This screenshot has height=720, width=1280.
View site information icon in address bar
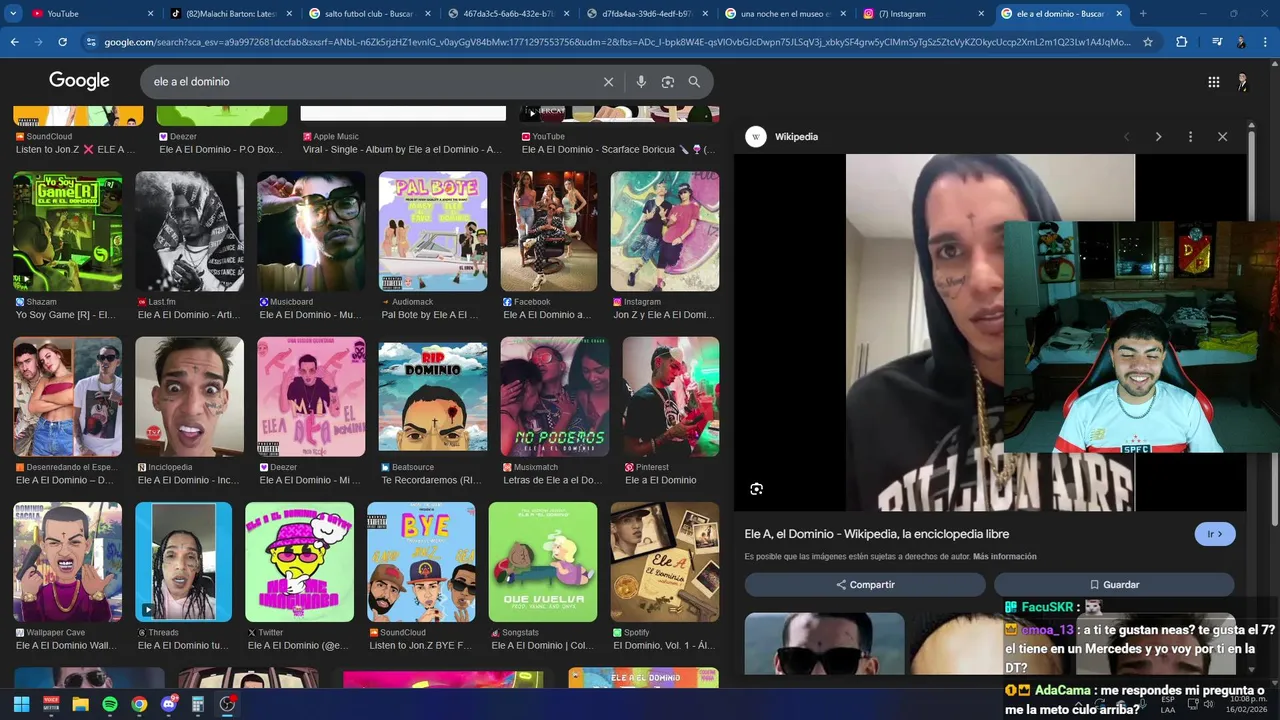91,42
